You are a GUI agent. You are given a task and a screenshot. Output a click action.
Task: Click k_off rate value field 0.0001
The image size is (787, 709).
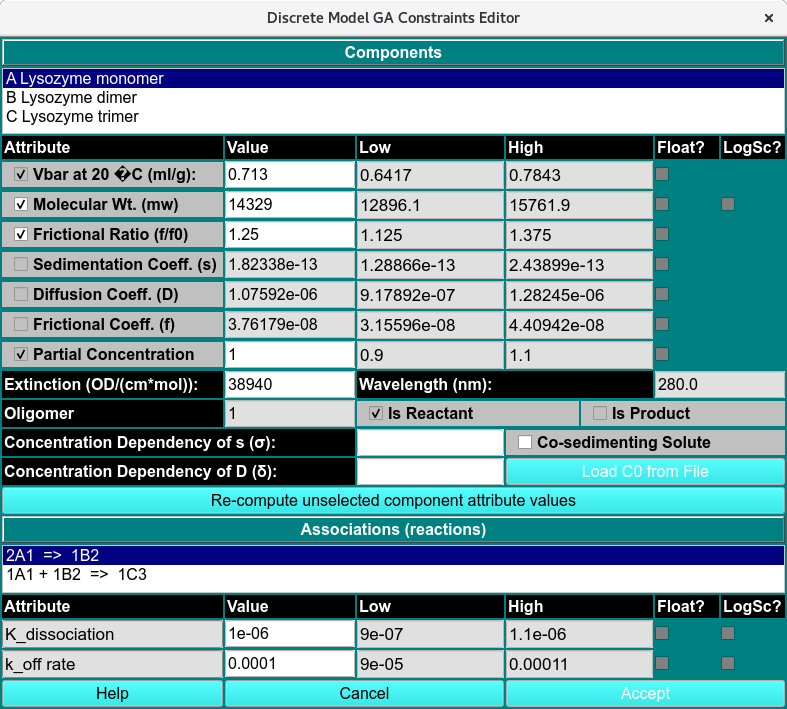point(290,664)
